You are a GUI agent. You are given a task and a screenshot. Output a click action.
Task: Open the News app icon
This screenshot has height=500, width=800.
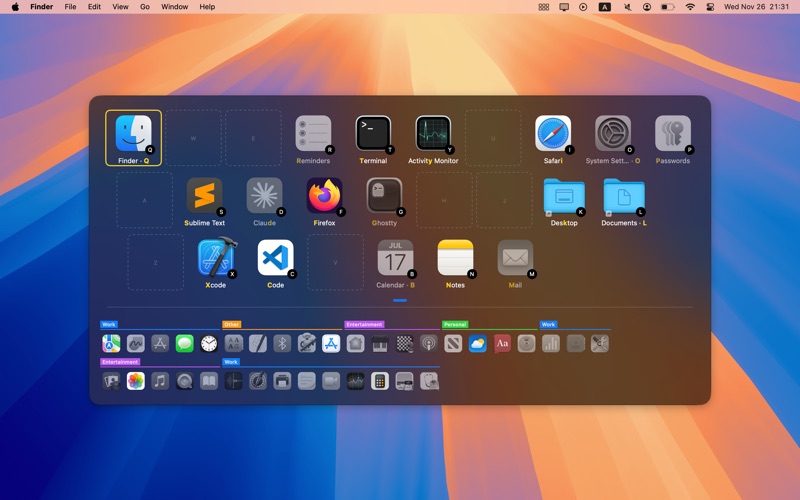coord(453,343)
